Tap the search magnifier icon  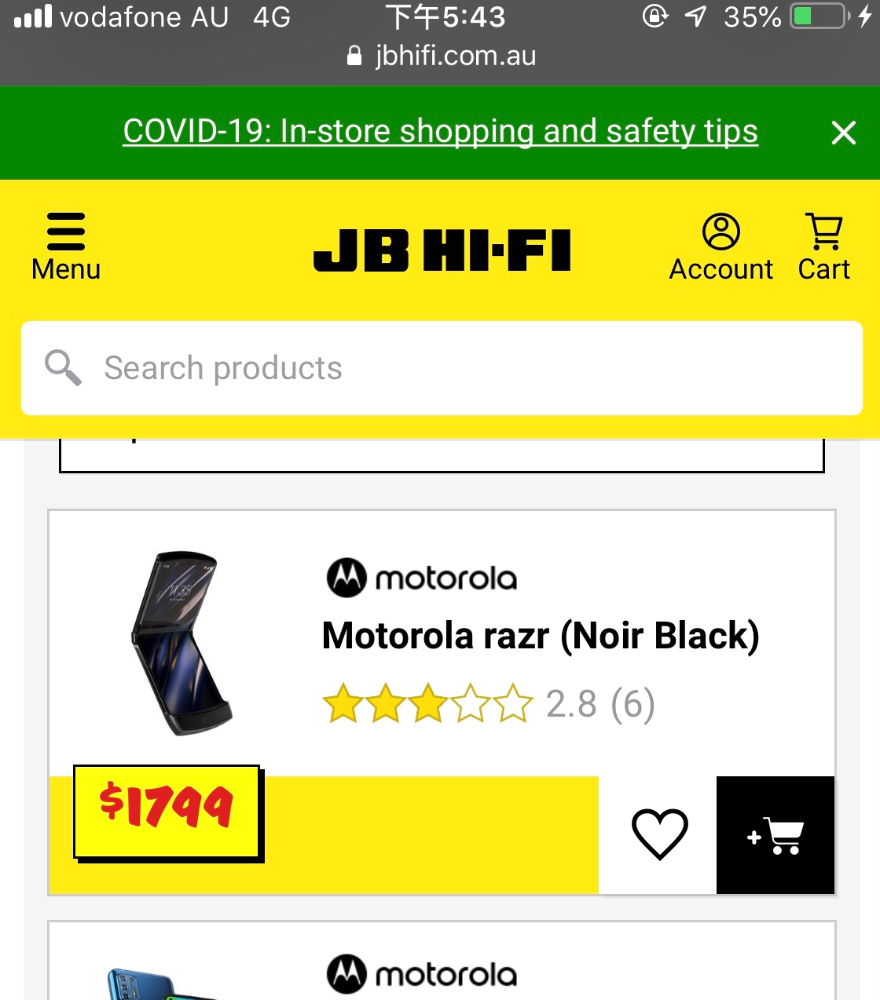tap(63, 368)
